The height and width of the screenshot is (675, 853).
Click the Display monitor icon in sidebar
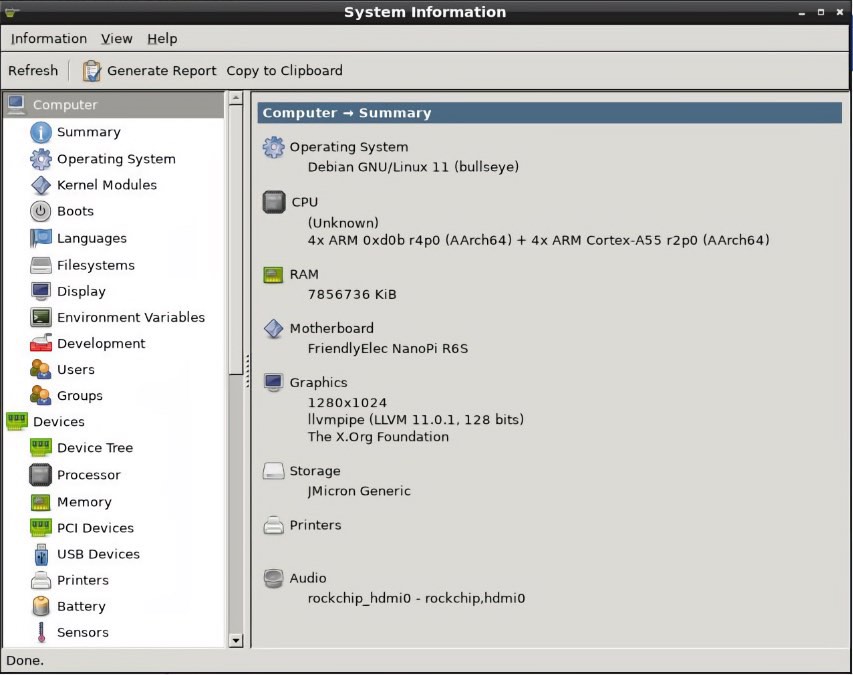click(41, 291)
